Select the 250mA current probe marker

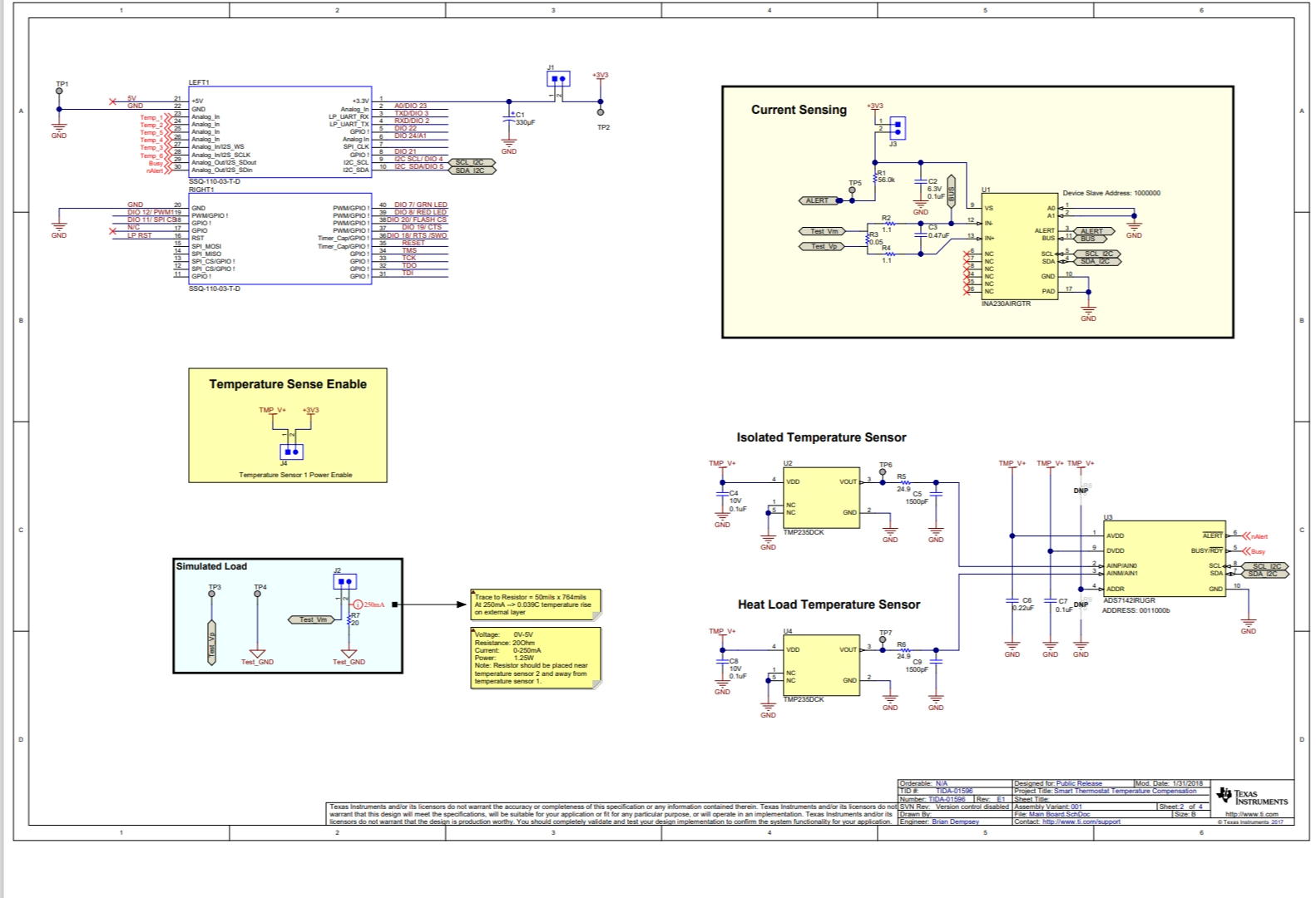pos(358,604)
